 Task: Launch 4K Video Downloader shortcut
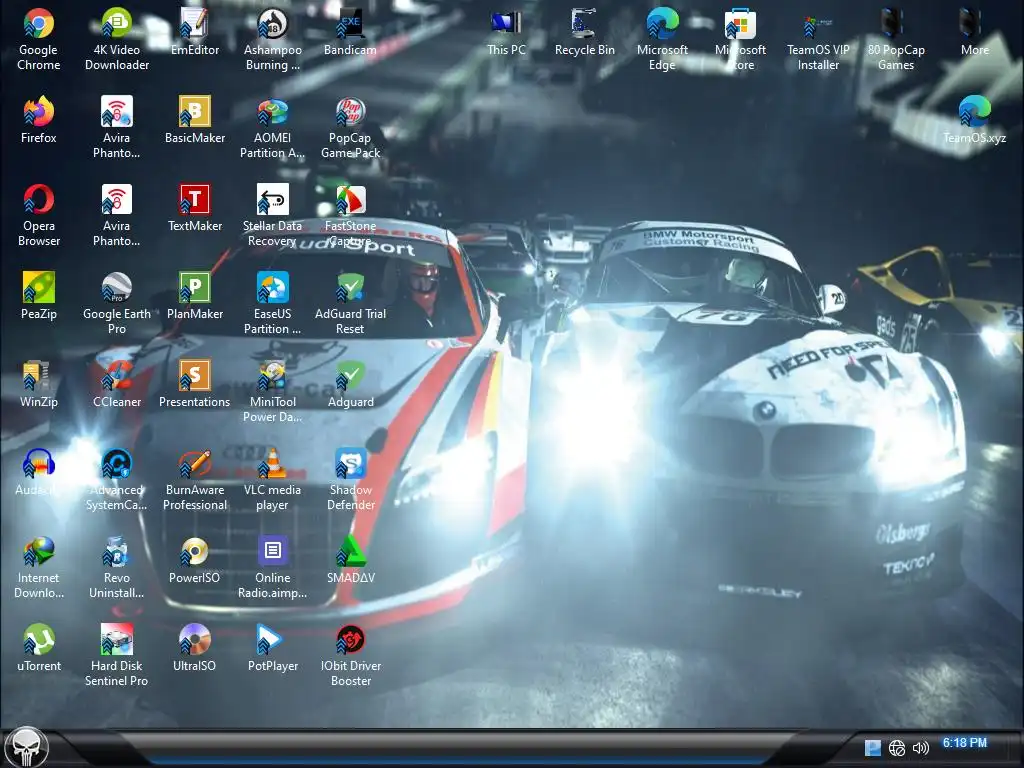[116, 24]
